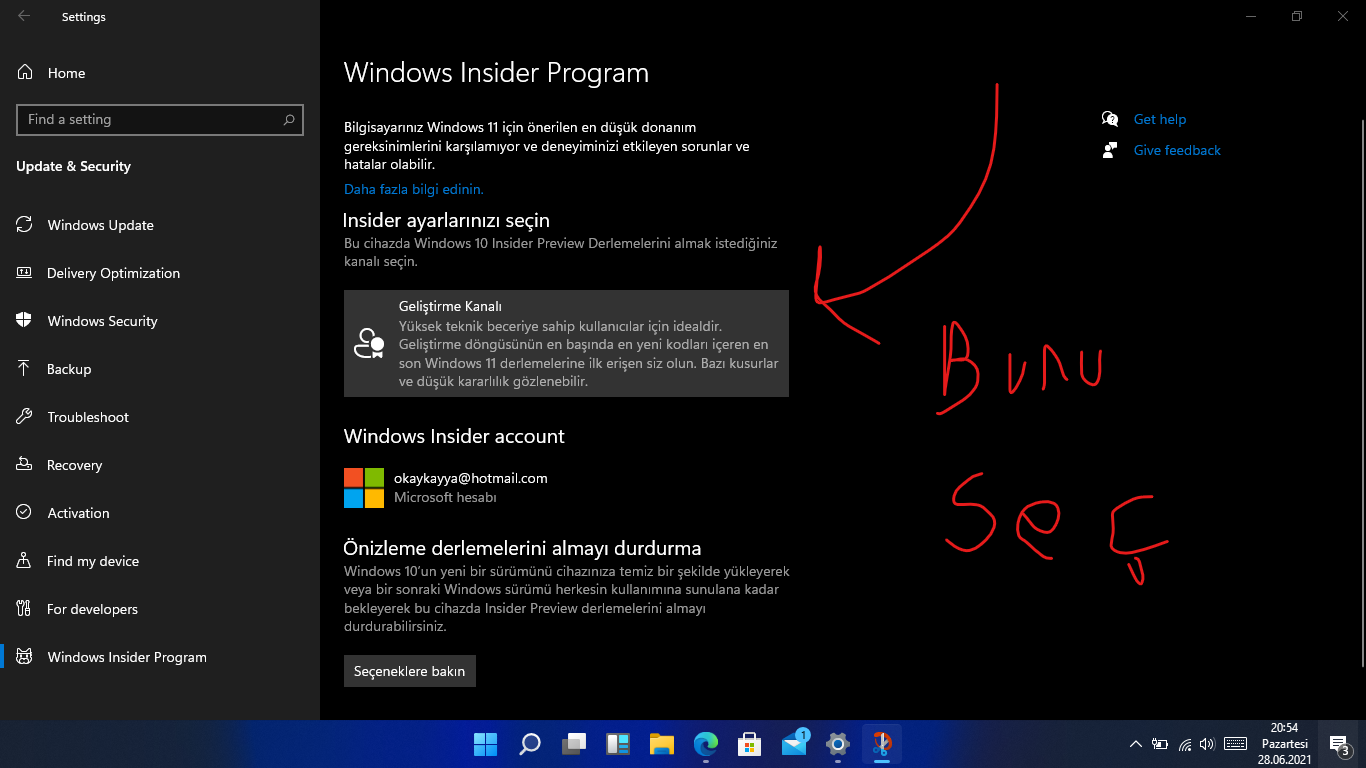Click the Windows Insider Program page title
The height and width of the screenshot is (768, 1366).
point(496,73)
